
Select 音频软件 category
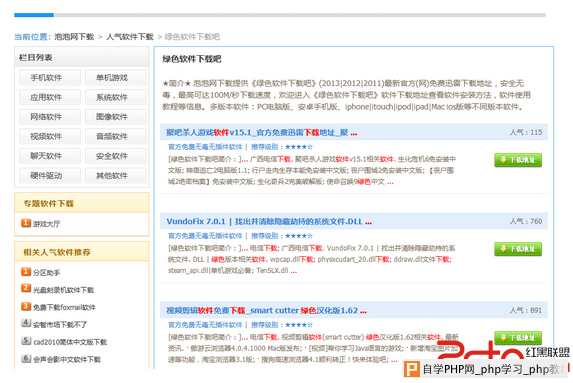point(115,136)
